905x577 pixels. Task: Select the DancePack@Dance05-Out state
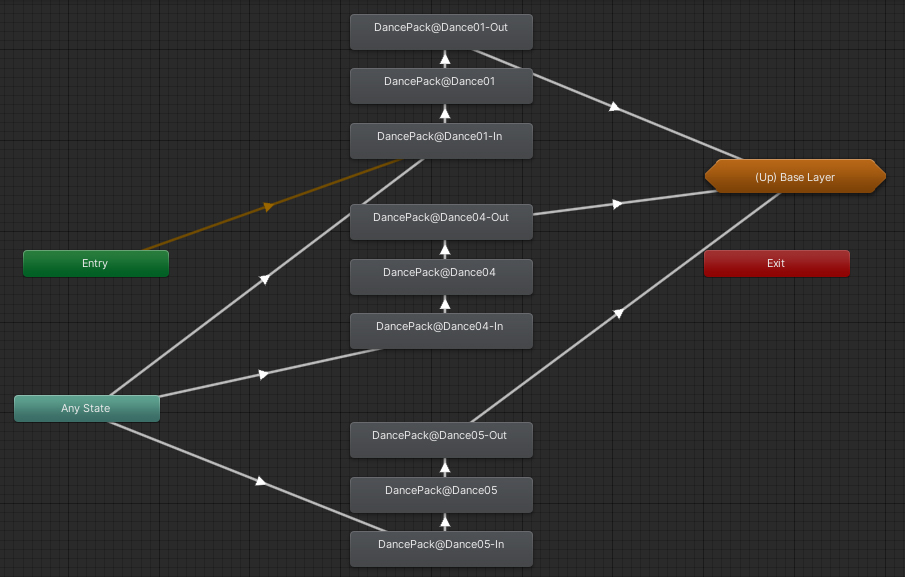point(440,436)
